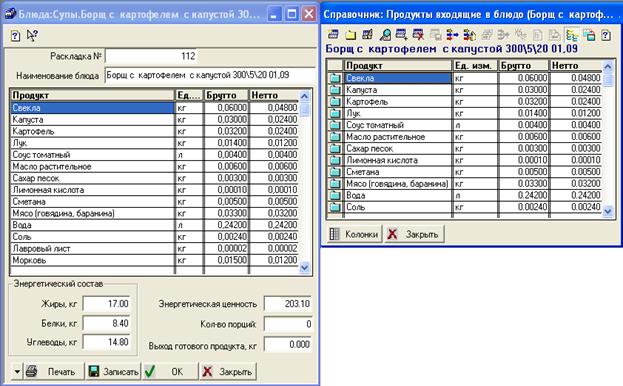This screenshot has width=623, height=386.
Task: Select the Картофель name in Блюда table
Action: (33, 131)
